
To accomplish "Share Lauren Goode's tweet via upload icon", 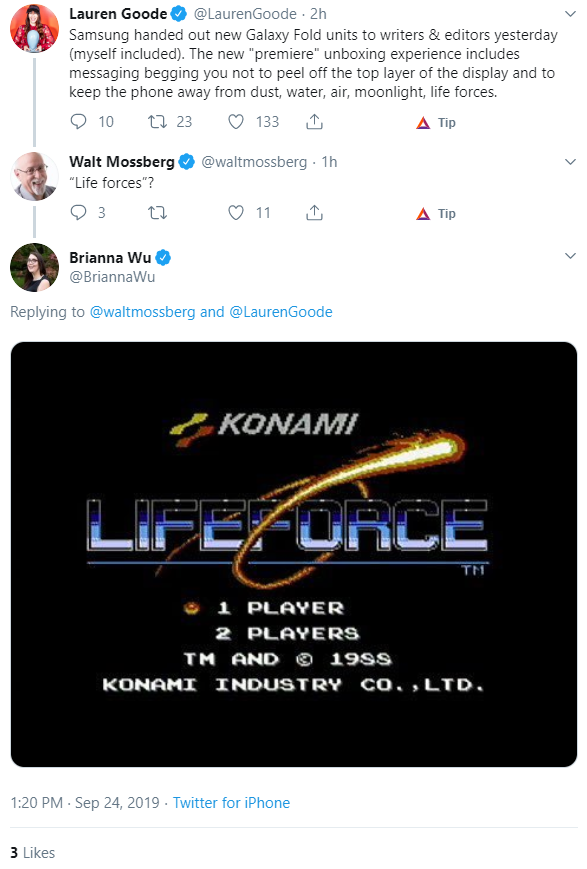I will 314,121.
